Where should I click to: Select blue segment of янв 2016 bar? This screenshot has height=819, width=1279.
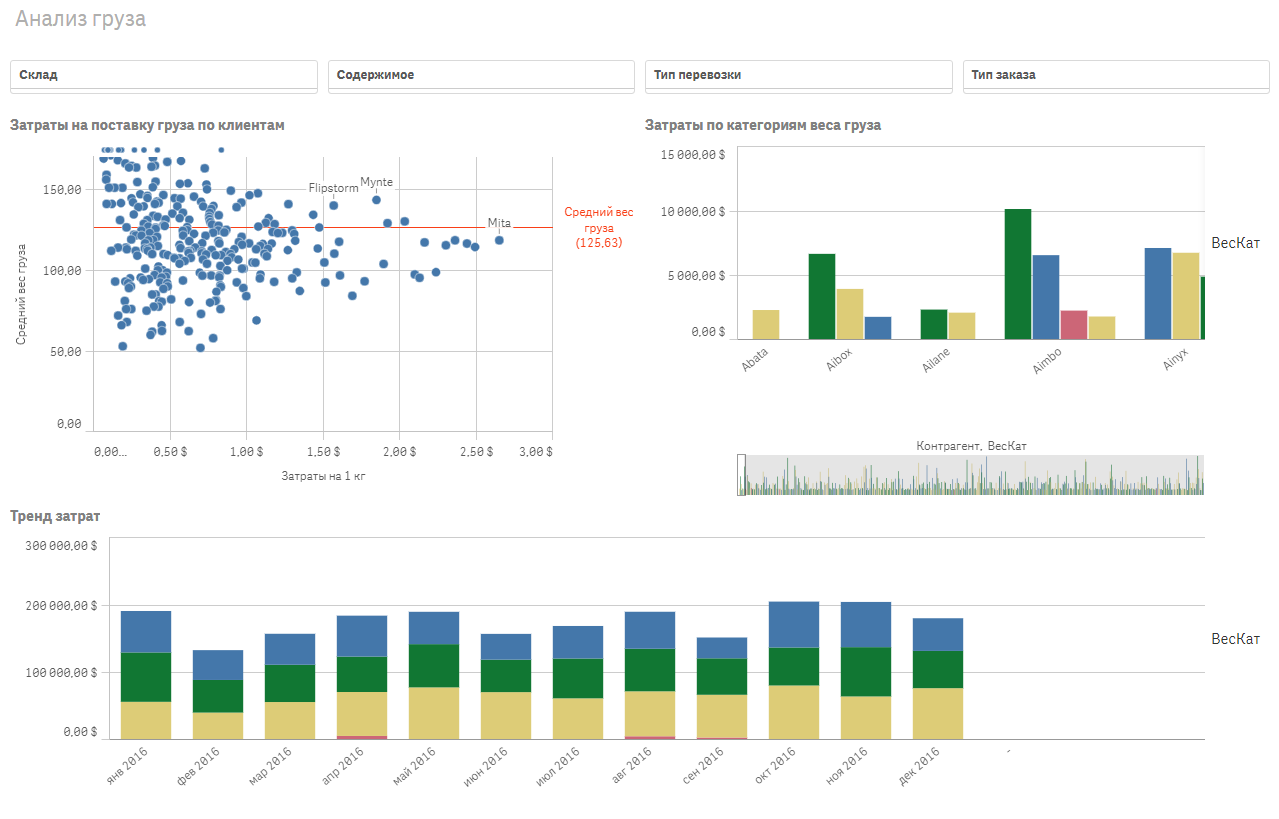tap(146, 632)
